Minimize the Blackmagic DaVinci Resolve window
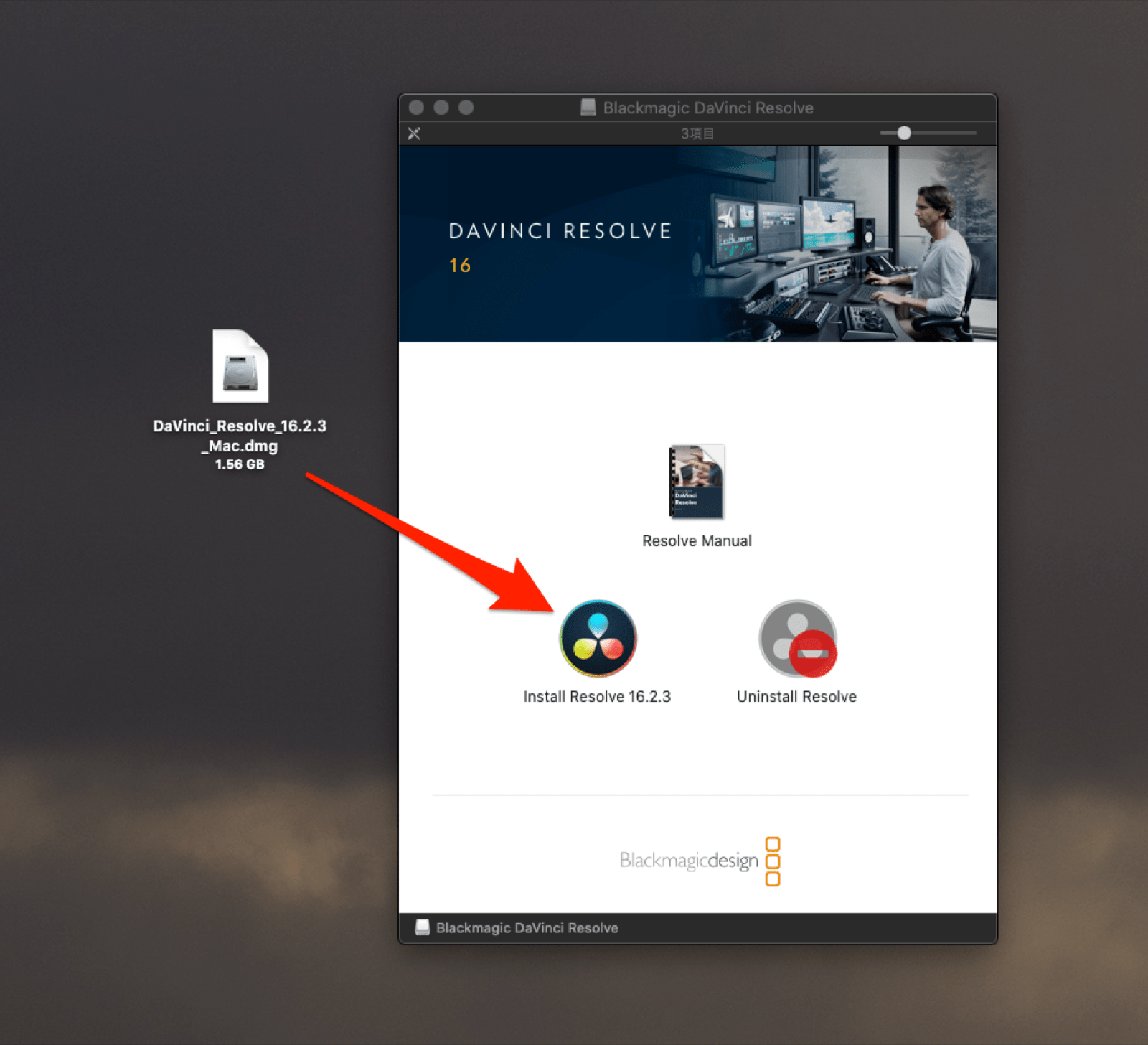This screenshot has width=1148, height=1045. (x=441, y=107)
